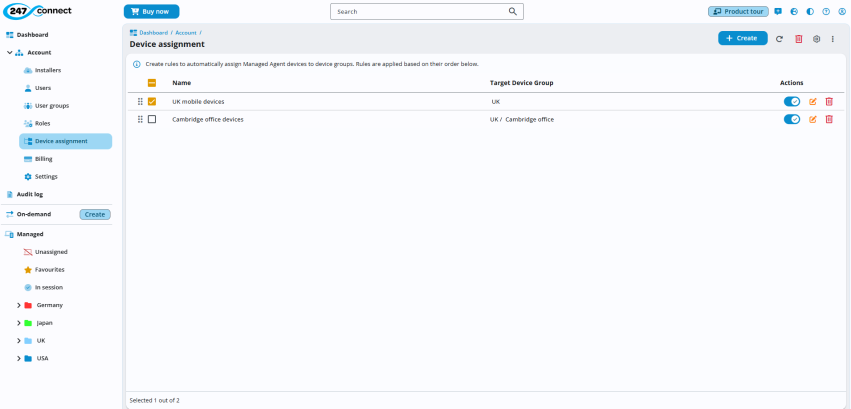Check the Cambridge office devices checkbox

point(152,119)
